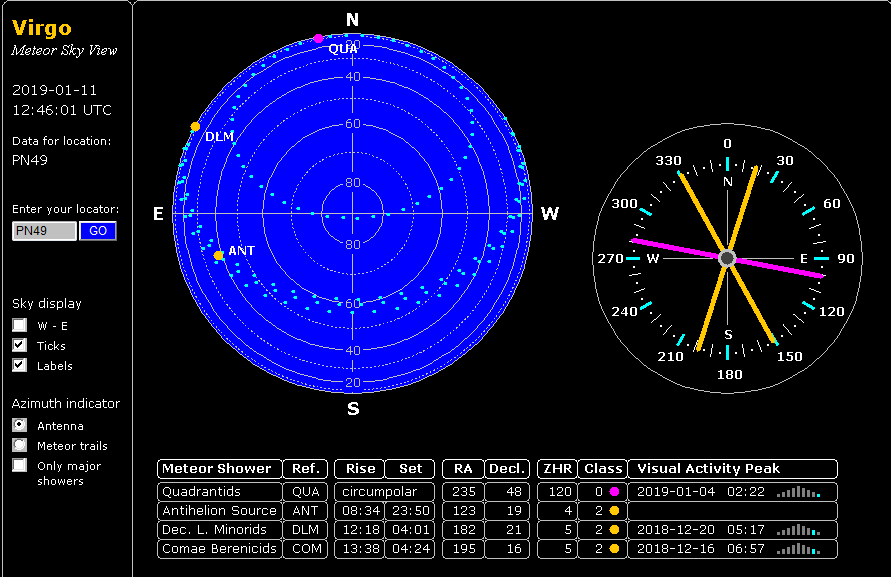
Task: Click the DLM reference cell in table
Action: (305, 530)
